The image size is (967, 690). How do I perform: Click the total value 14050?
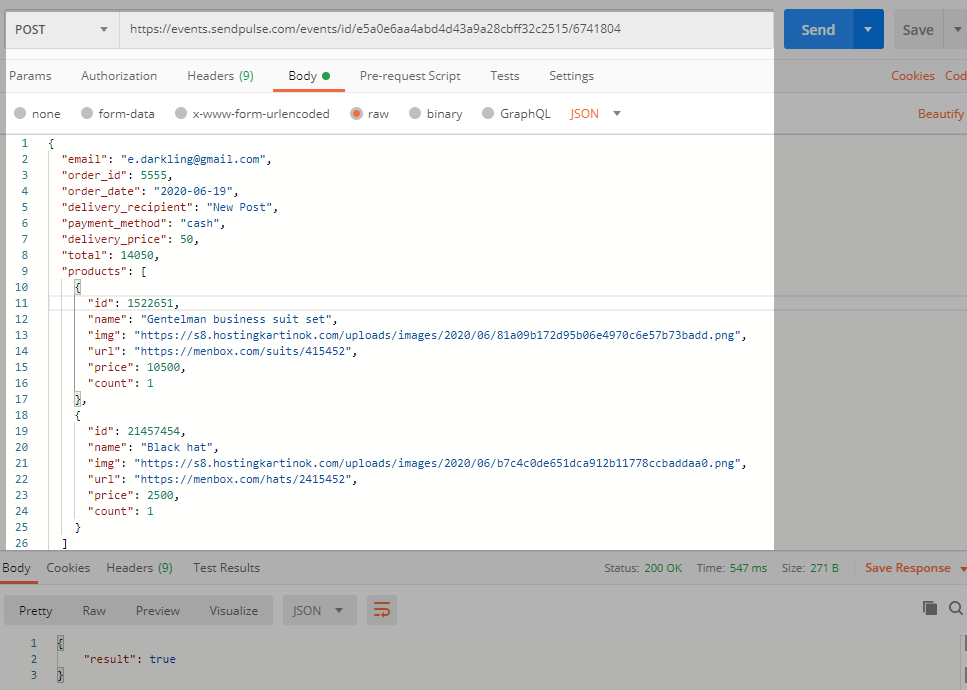(137, 255)
